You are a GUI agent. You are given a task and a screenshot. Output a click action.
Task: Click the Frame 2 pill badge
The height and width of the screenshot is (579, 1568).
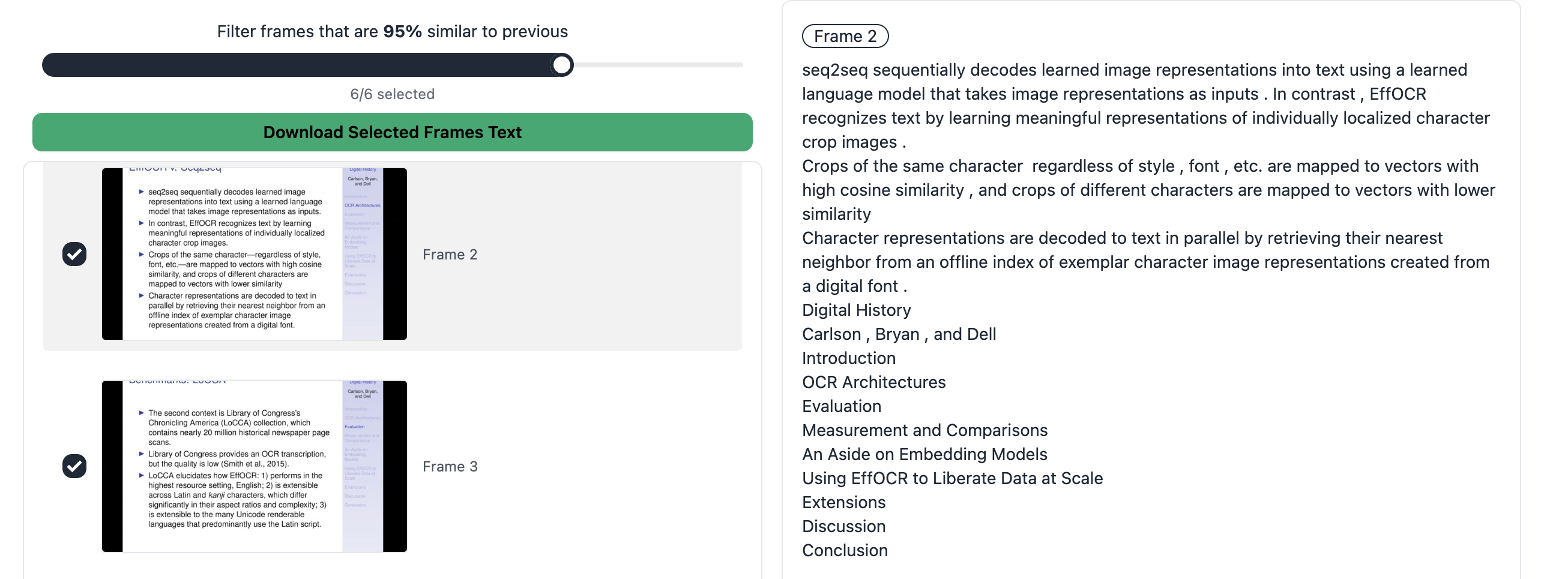pos(845,37)
